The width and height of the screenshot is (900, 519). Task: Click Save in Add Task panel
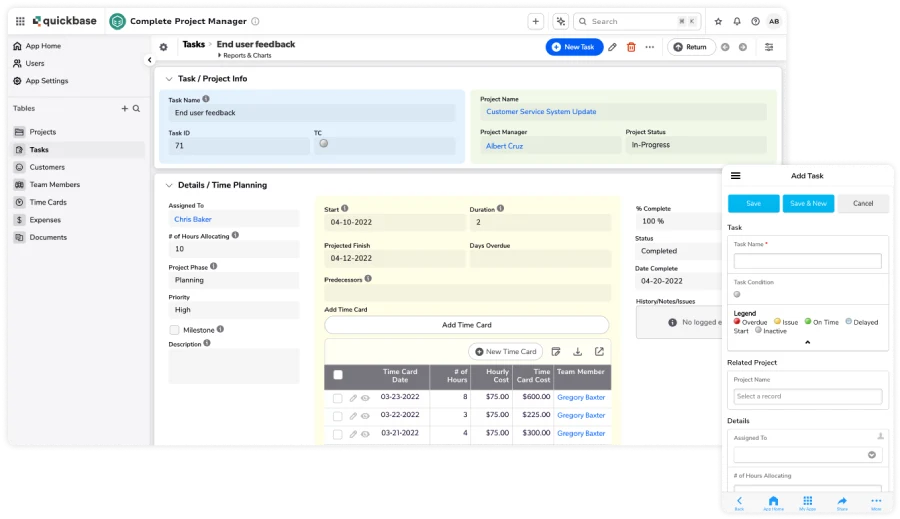(754, 203)
